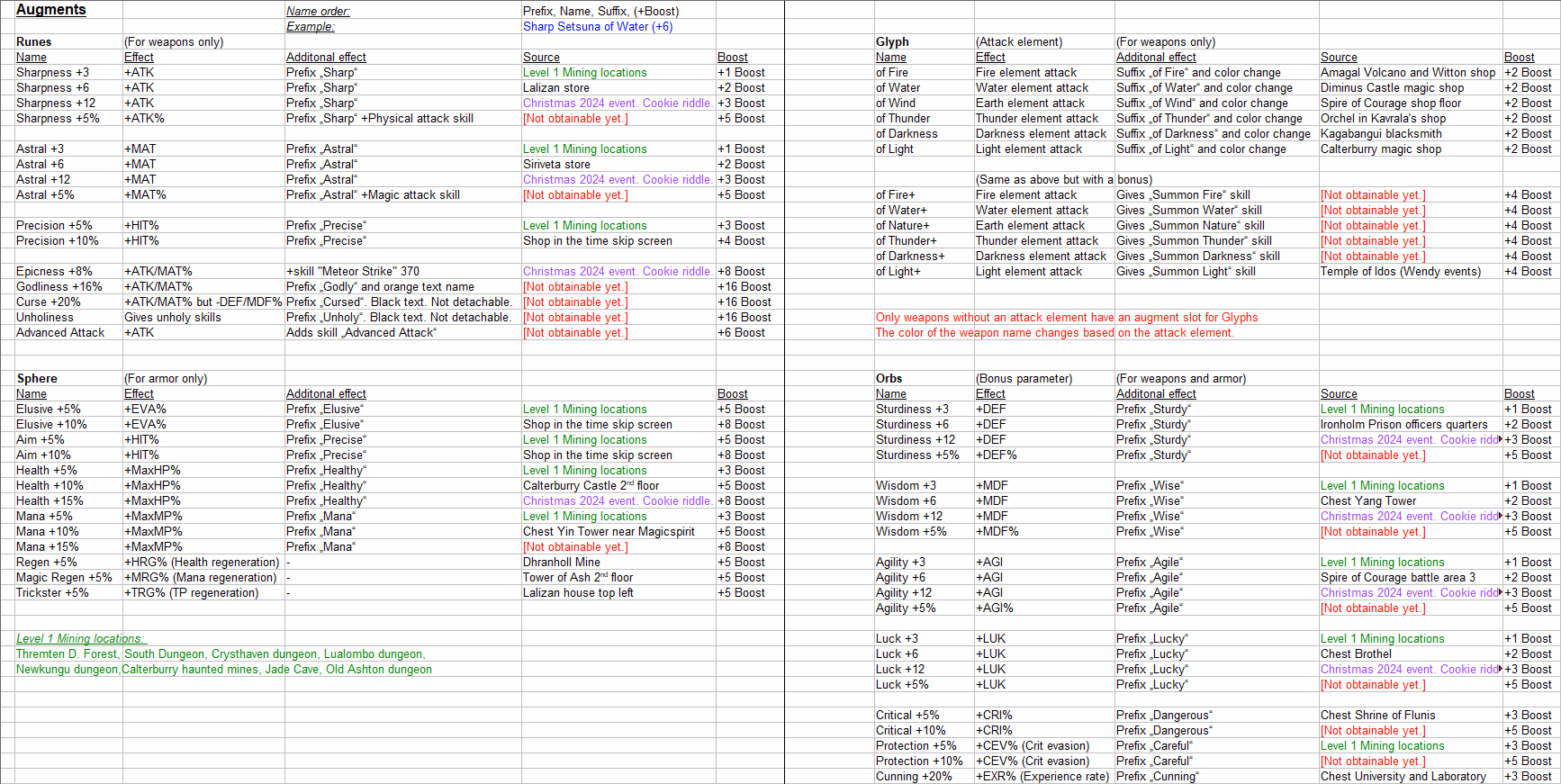
Task: Click the underlined 'Level 1 Mining locations:' heading
Action: [x=80, y=639]
